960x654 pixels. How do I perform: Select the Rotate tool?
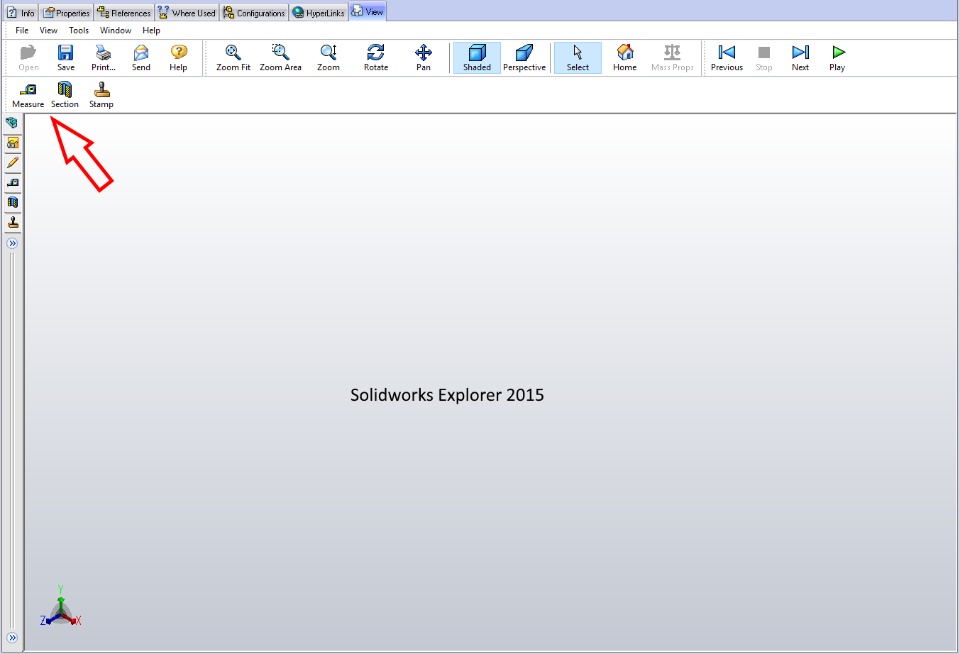pos(376,58)
